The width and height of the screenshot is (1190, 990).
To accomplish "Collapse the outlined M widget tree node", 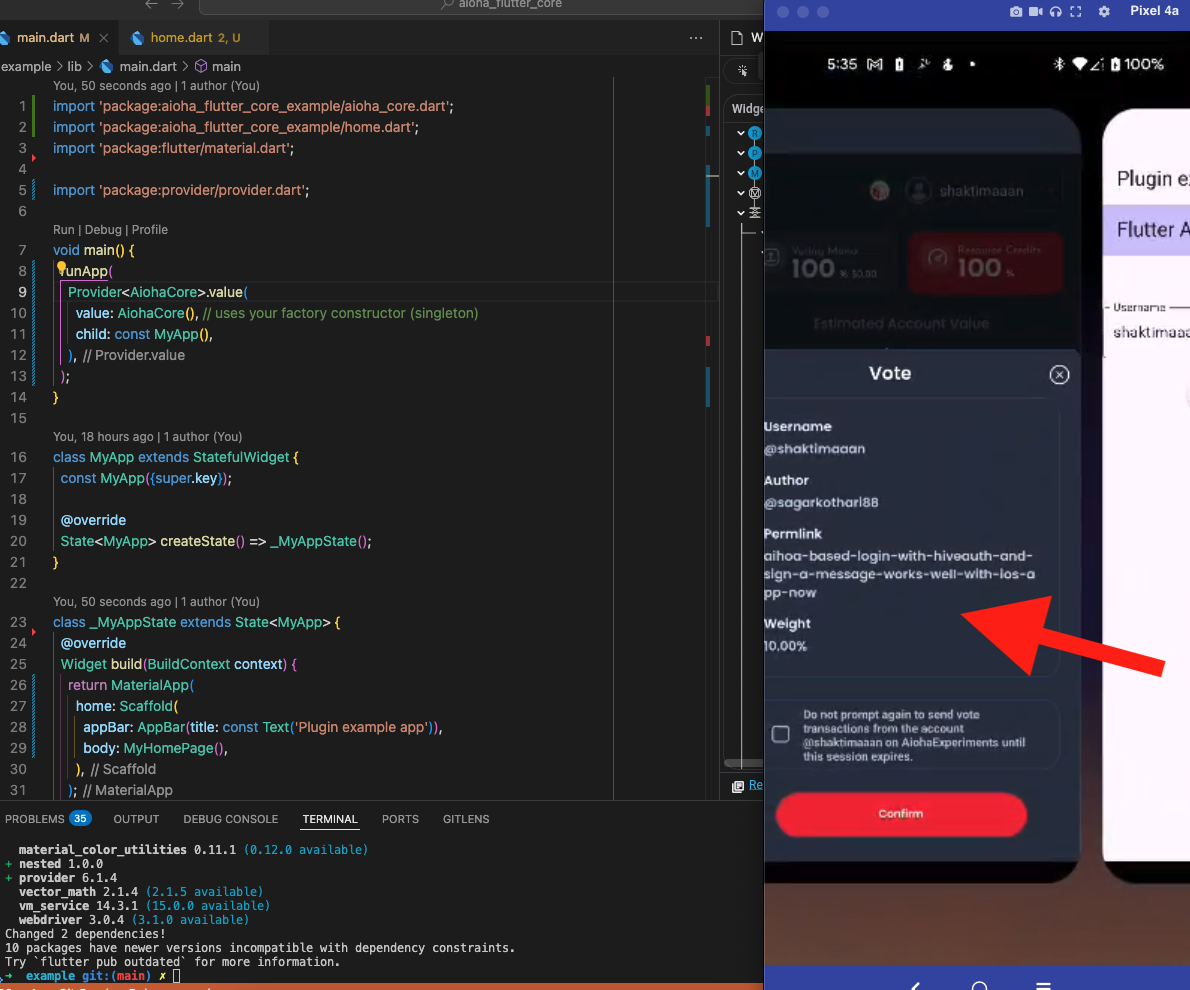I will tap(741, 193).
